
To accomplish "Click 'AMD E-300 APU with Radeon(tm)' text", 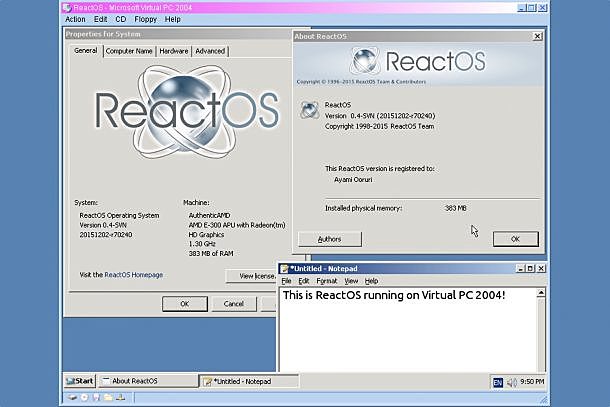I will [237, 225].
